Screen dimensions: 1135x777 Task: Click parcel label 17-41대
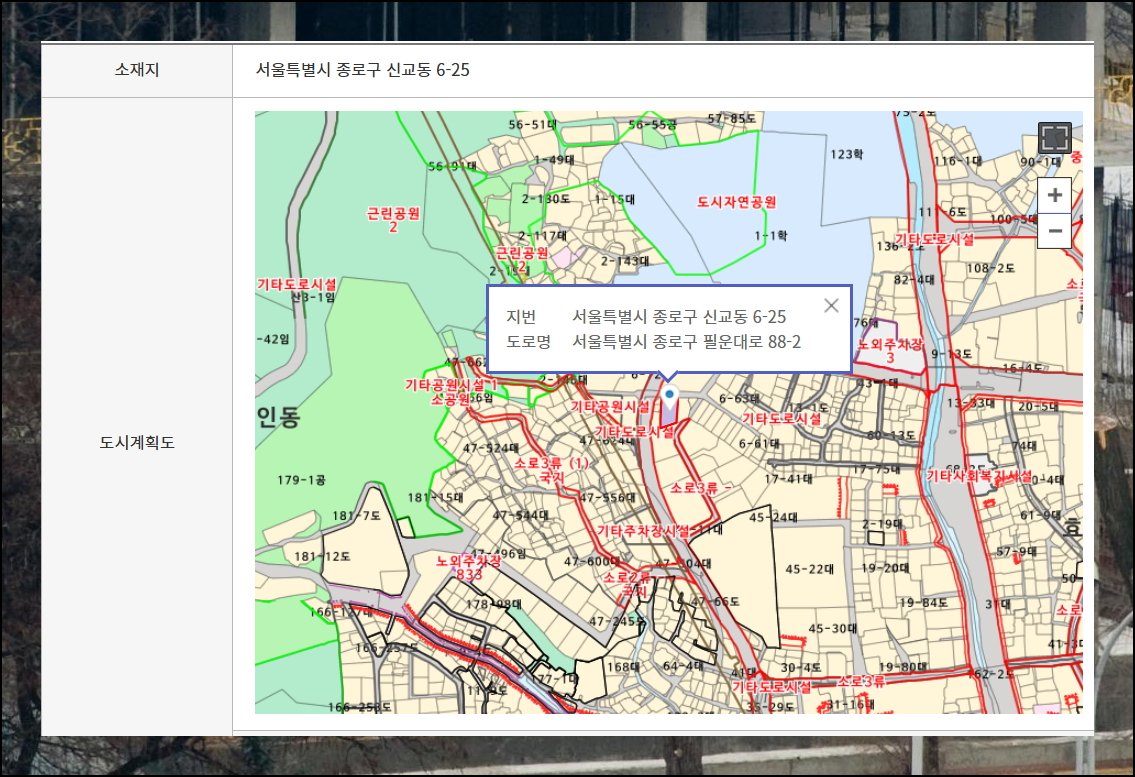[788, 478]
